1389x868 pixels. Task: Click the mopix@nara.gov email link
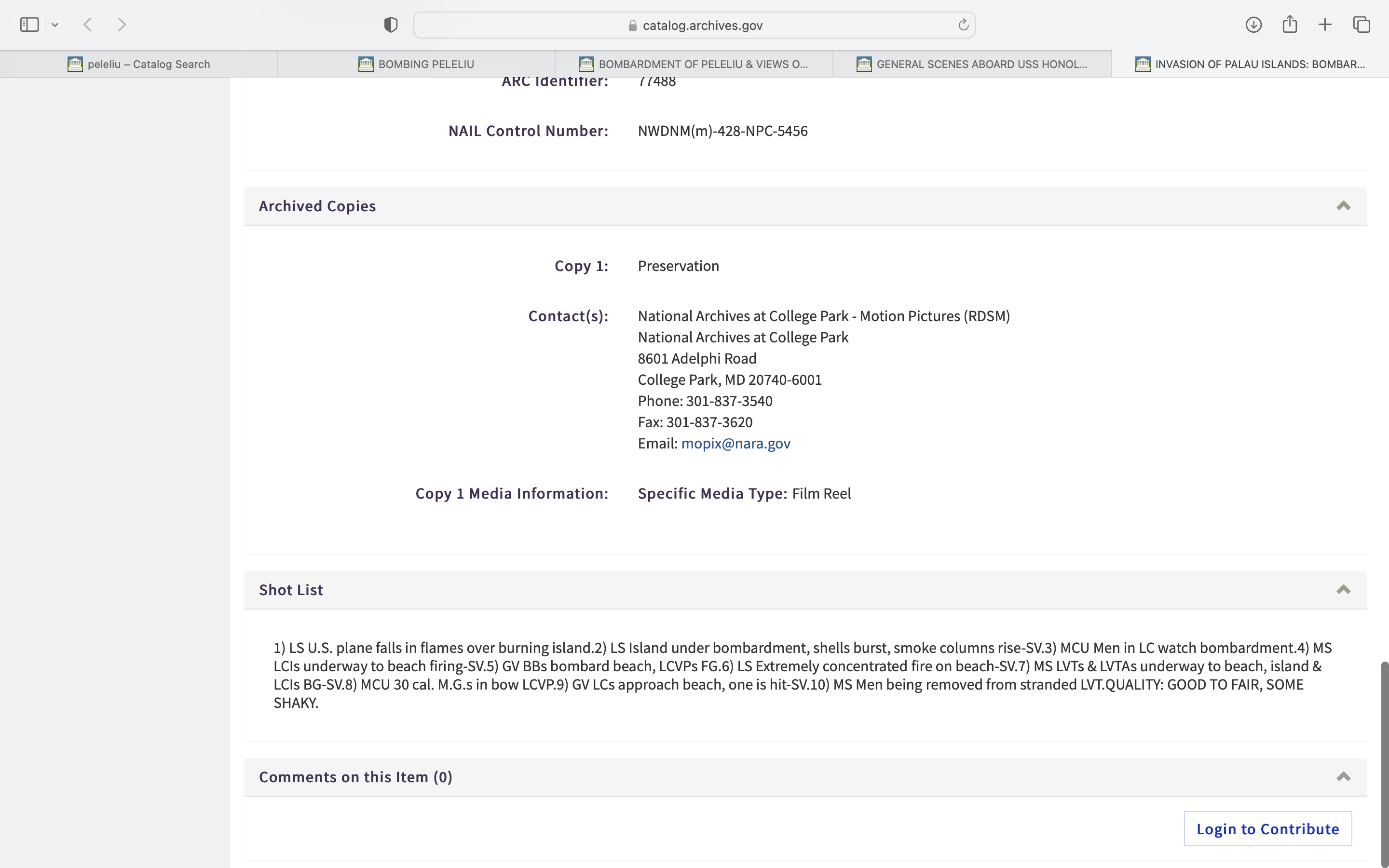tap(735, 443)
